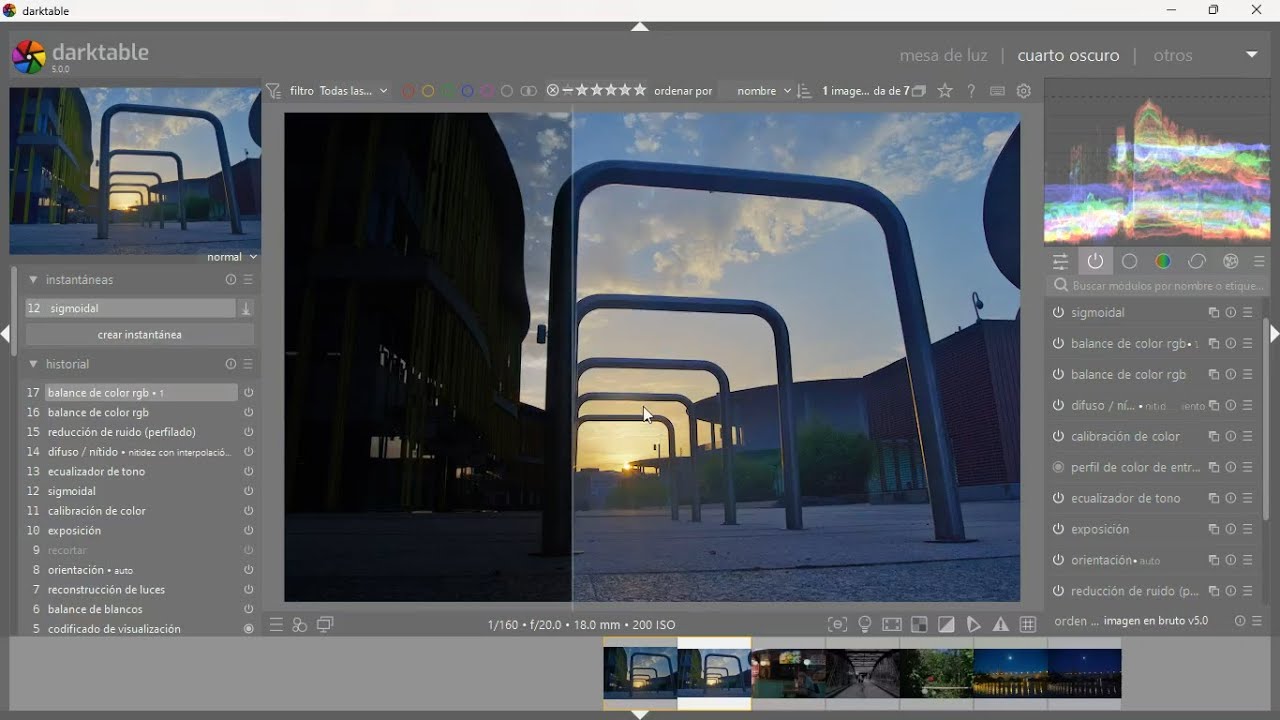Click the keyboard shortcuts icon
Screen dimensions: 1280x720
[997, 91]
